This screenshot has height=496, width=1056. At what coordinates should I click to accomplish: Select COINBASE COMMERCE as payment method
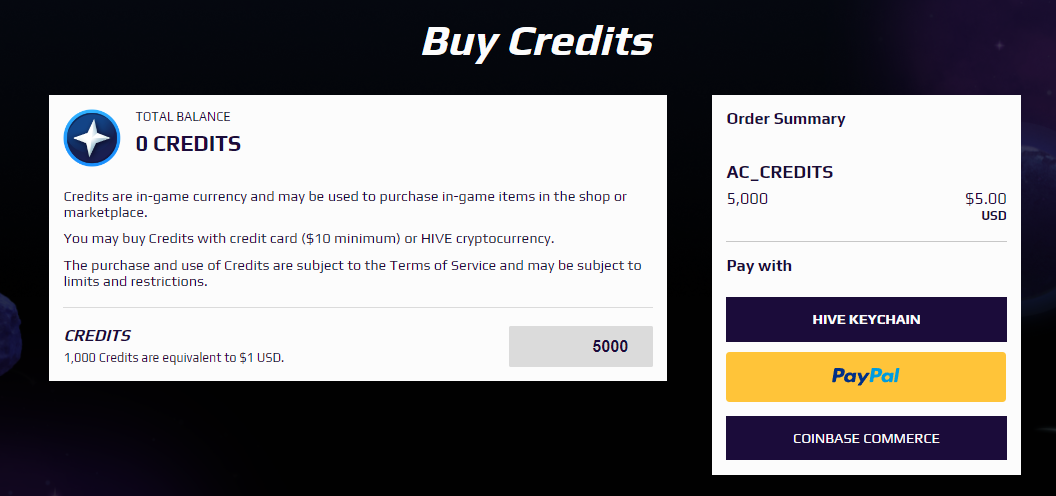click(x=866, y=438)
